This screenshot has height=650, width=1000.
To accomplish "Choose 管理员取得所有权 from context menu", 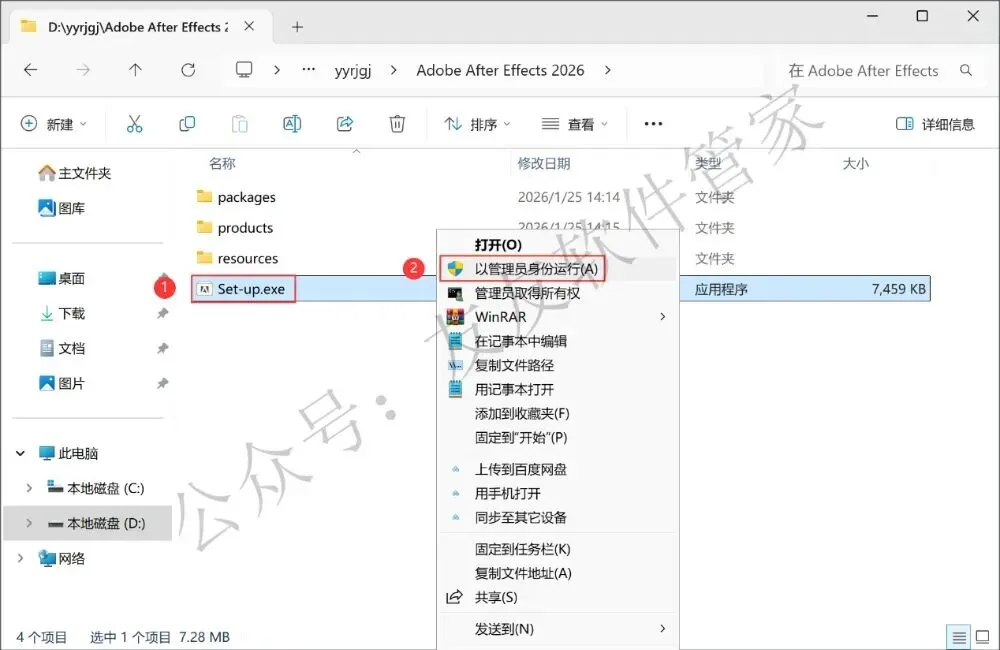I will (557, 293).
